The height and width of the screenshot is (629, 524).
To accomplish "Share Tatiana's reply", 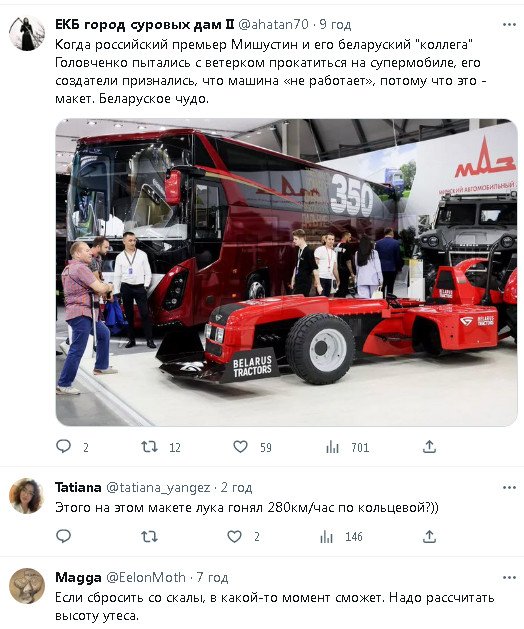I will click(x=429, y=536).
